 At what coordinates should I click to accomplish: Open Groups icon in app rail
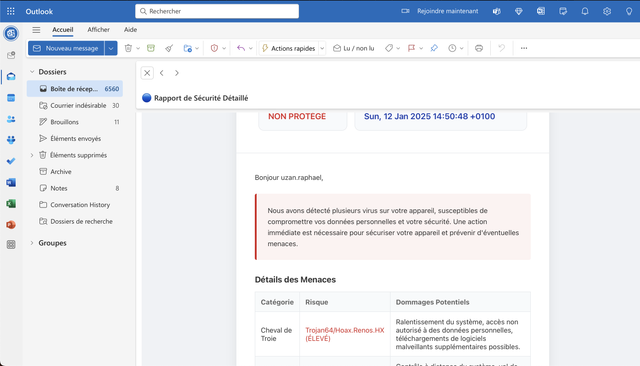[x=11, y=140]
